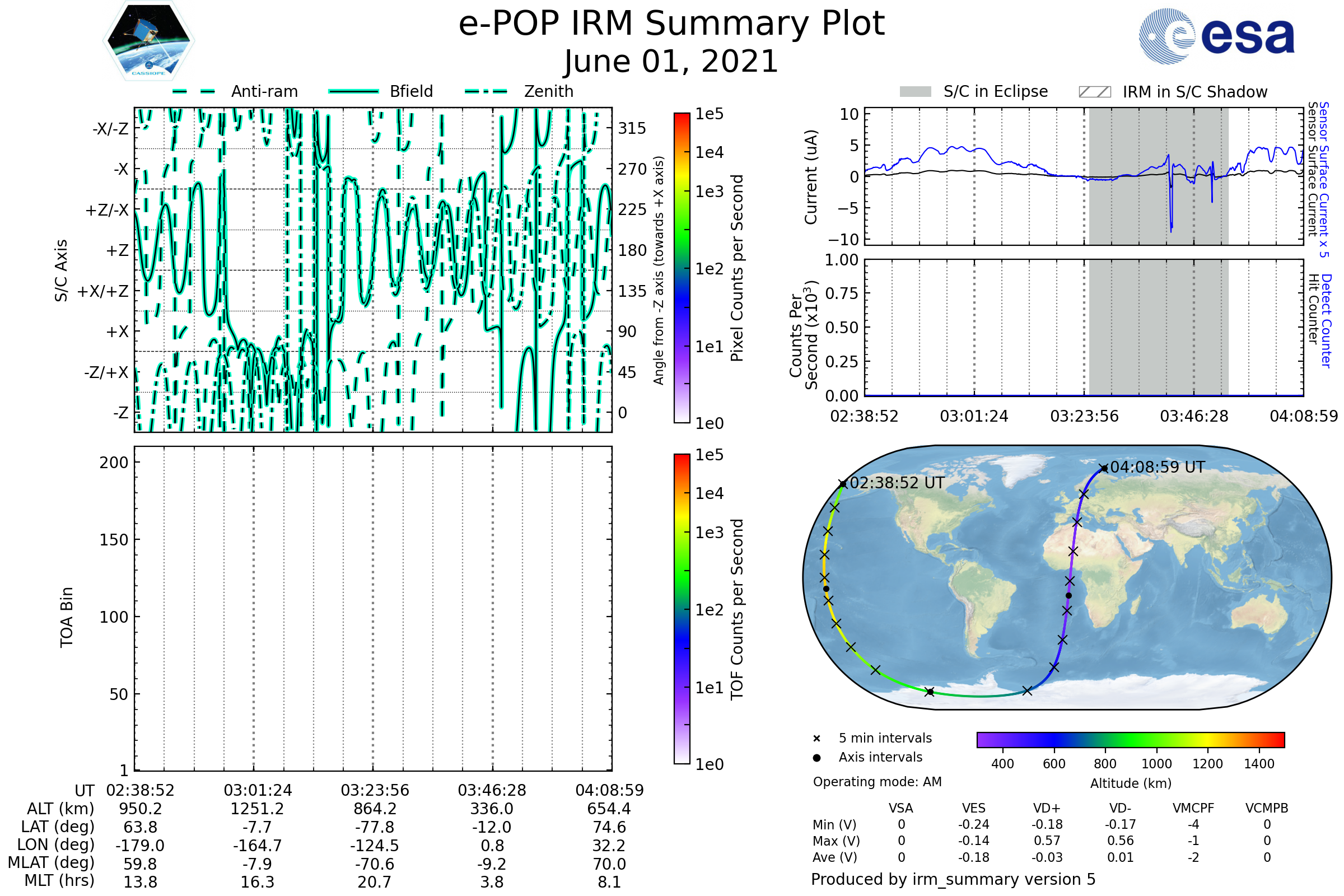Click the 04:08:59 UT orbit end label
Viewport: 1344px width, 896px height.
click(x=1157, y=467)
